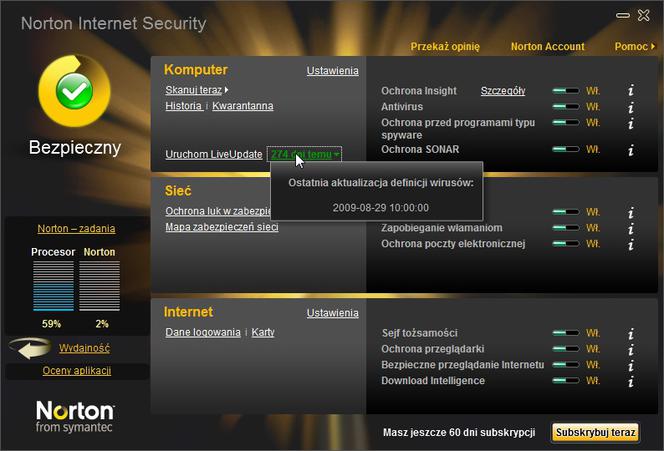Click Masz jeszcze 60 dni subskrypcji text
The image size is (664, 451).
point(459,433)
